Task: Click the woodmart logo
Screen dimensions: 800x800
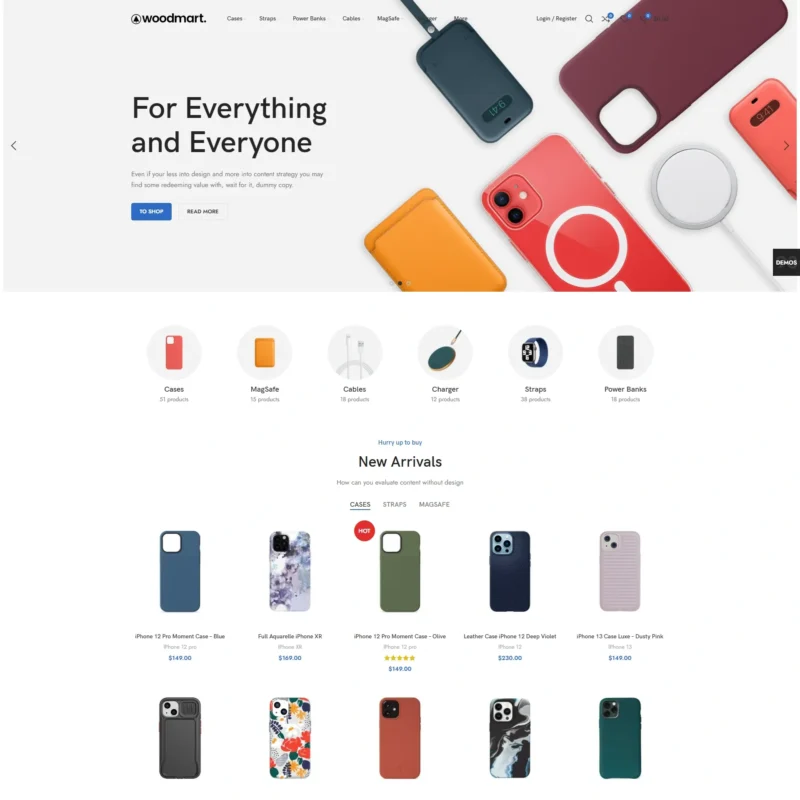Action: point(169,18)
